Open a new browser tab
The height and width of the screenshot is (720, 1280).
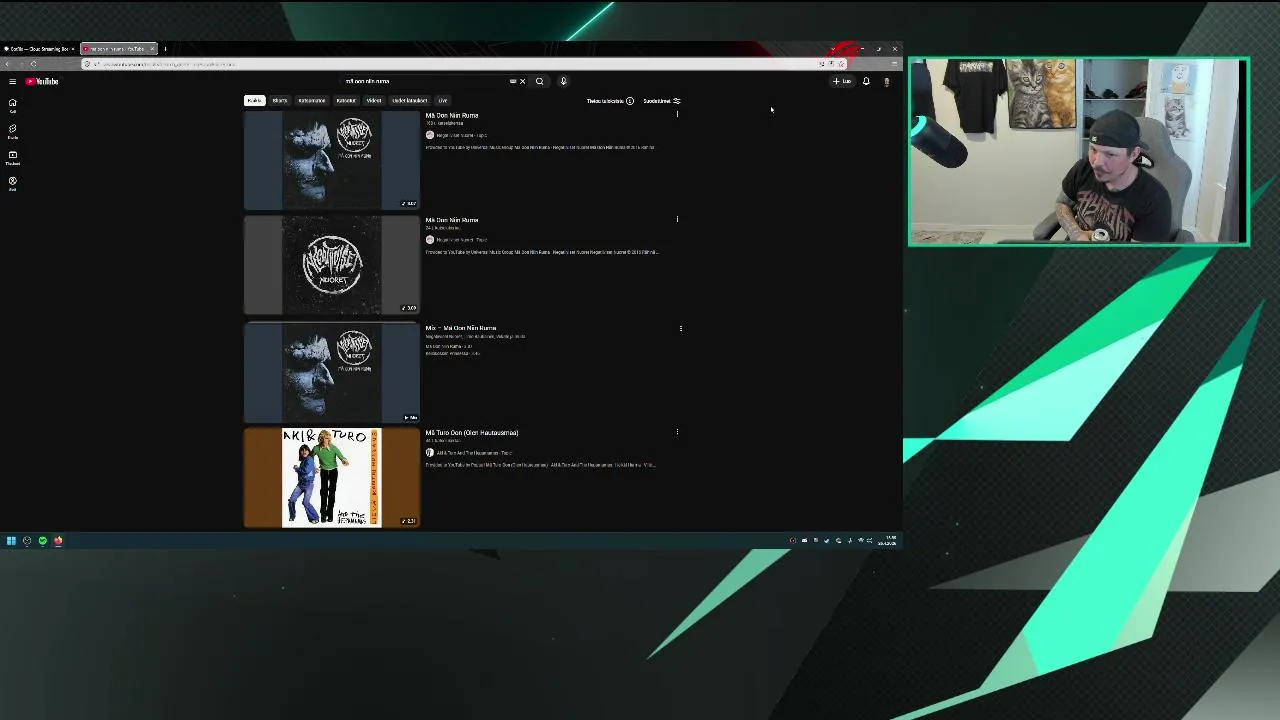[165, 48]
